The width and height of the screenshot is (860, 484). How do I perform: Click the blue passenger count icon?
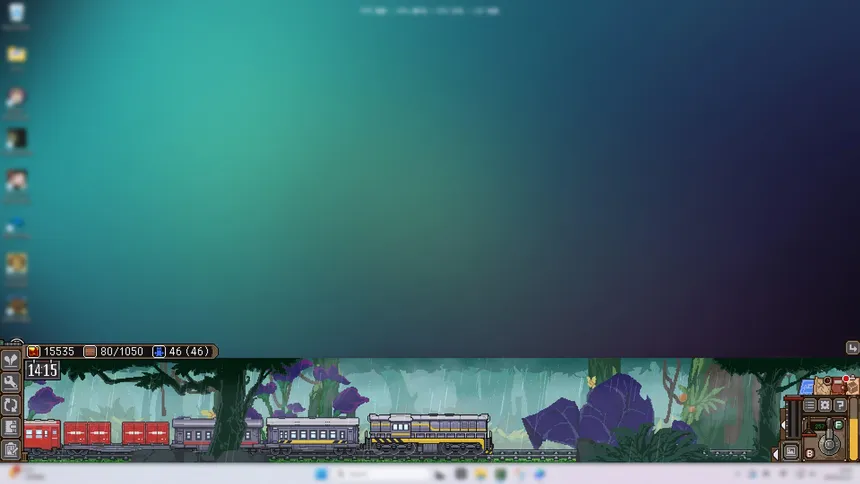(159, 351)
